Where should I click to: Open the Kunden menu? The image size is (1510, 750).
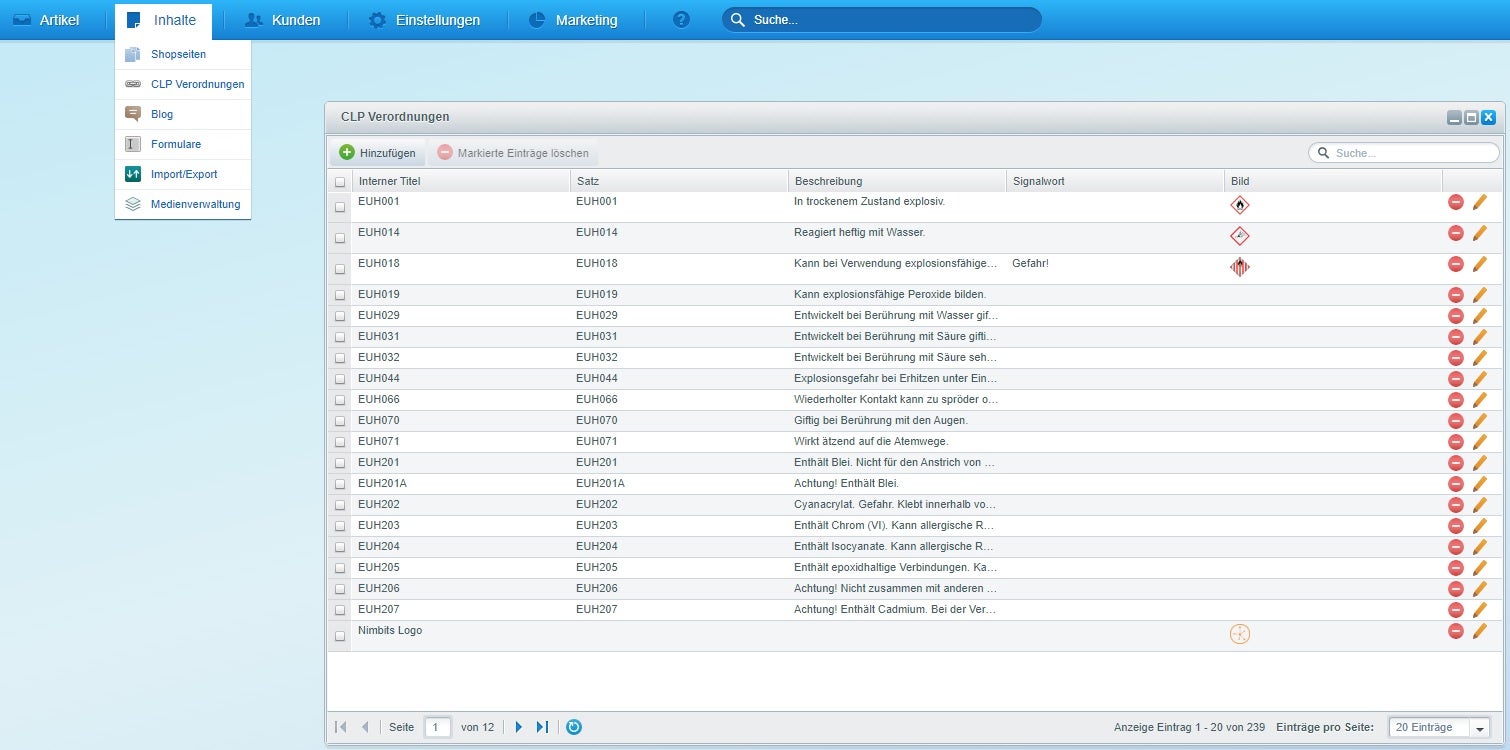point(284,20)
